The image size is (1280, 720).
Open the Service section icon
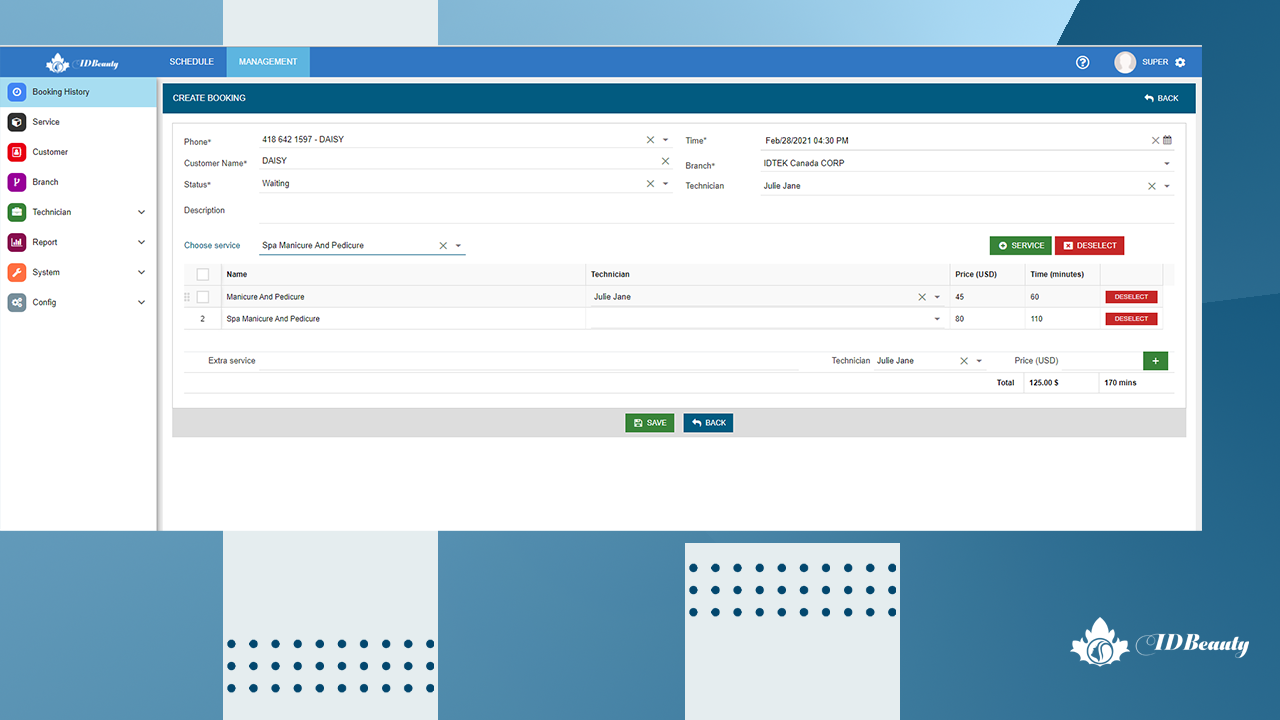tap(16, 122)
